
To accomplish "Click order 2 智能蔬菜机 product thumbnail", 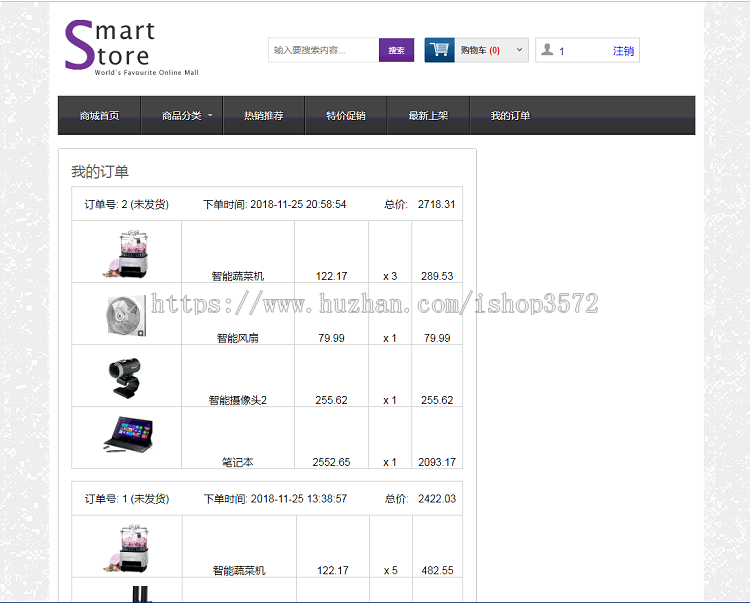I will point(127,253).
